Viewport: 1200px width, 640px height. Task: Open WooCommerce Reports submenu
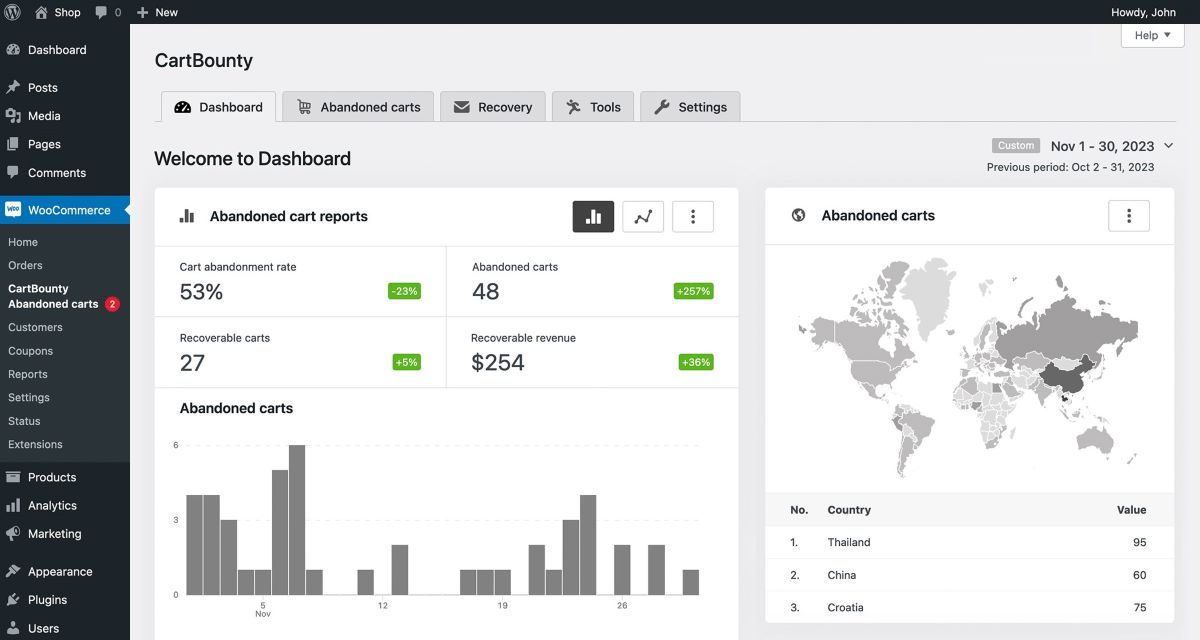(28, 374)
